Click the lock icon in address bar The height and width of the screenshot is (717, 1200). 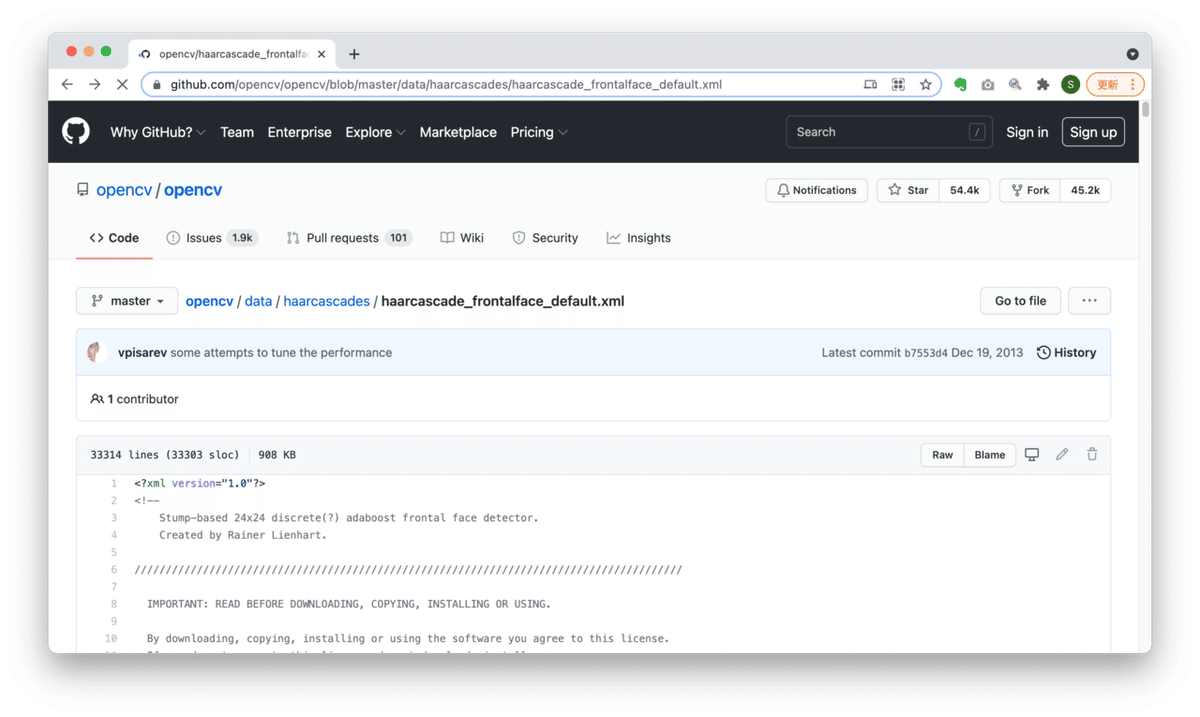(157, 85)
